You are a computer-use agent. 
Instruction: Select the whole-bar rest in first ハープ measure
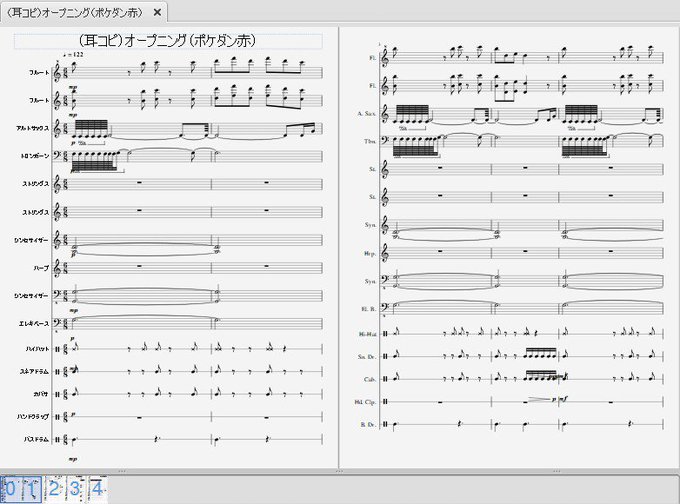pyautogui.click(x=139, y=266)
